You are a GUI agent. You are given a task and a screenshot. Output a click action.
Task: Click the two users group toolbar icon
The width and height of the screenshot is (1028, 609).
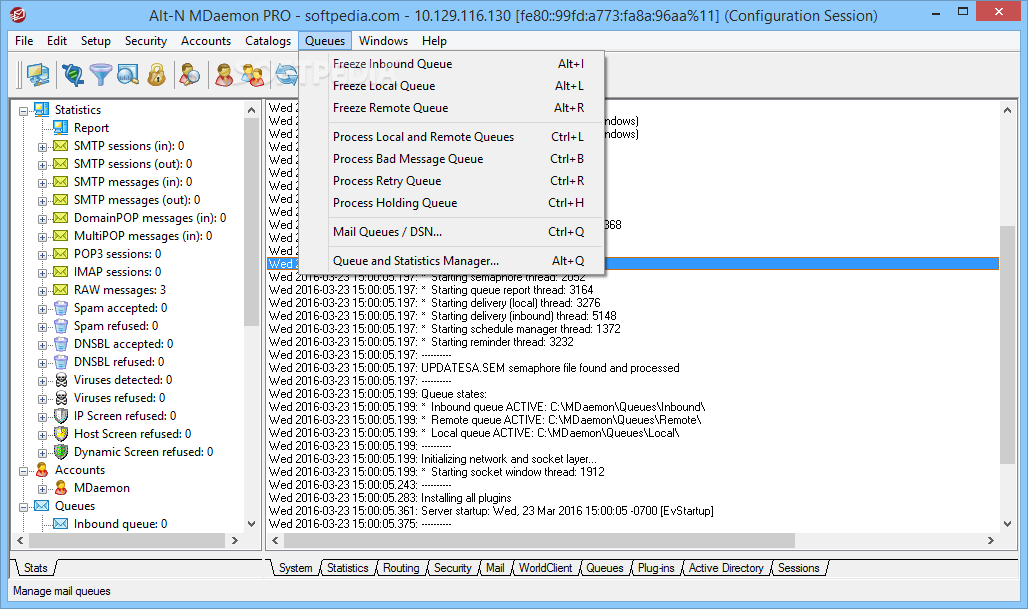(252, 75)
